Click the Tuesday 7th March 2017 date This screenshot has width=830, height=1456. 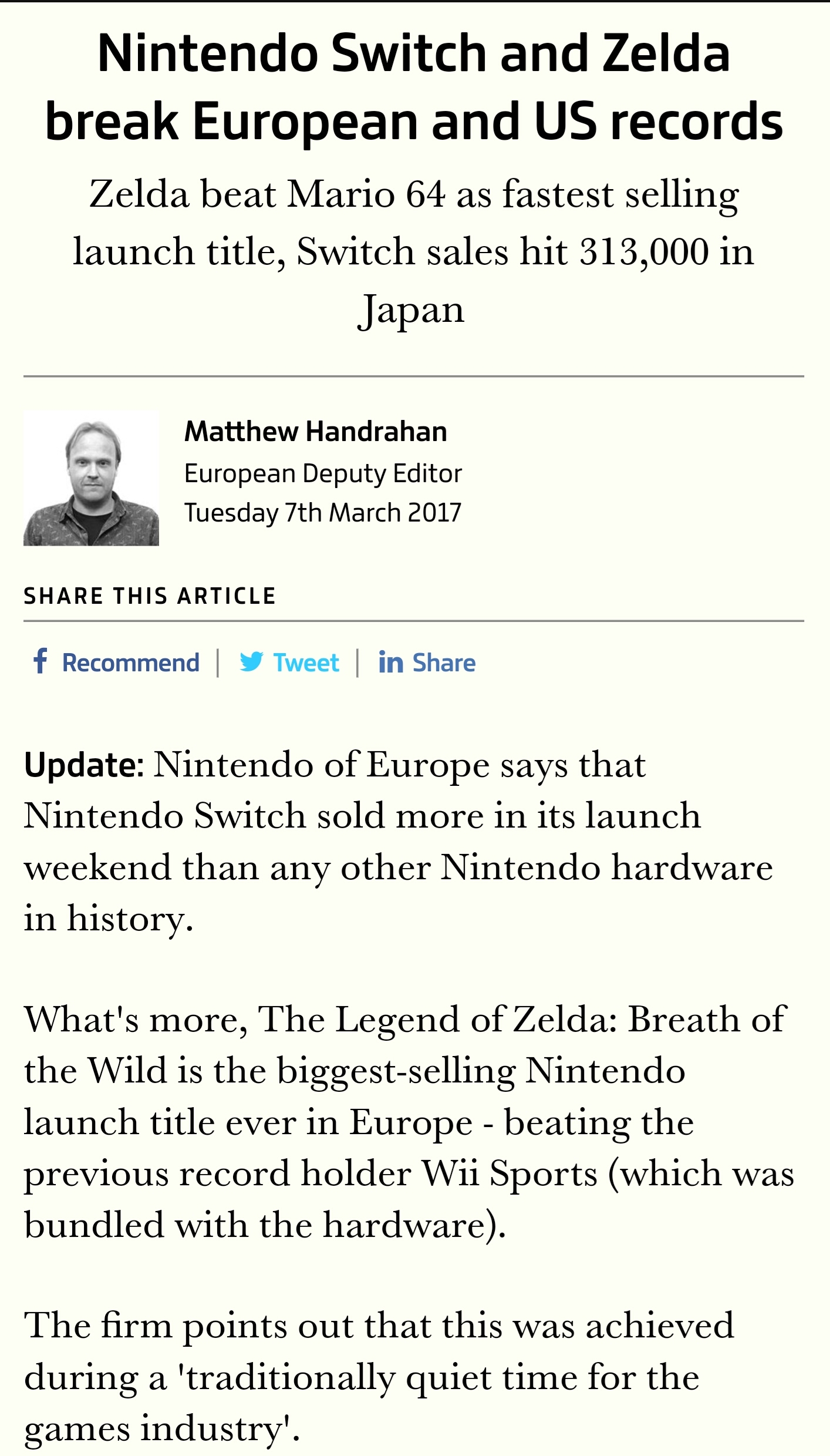pyautogui.click(x=323, y=512)
